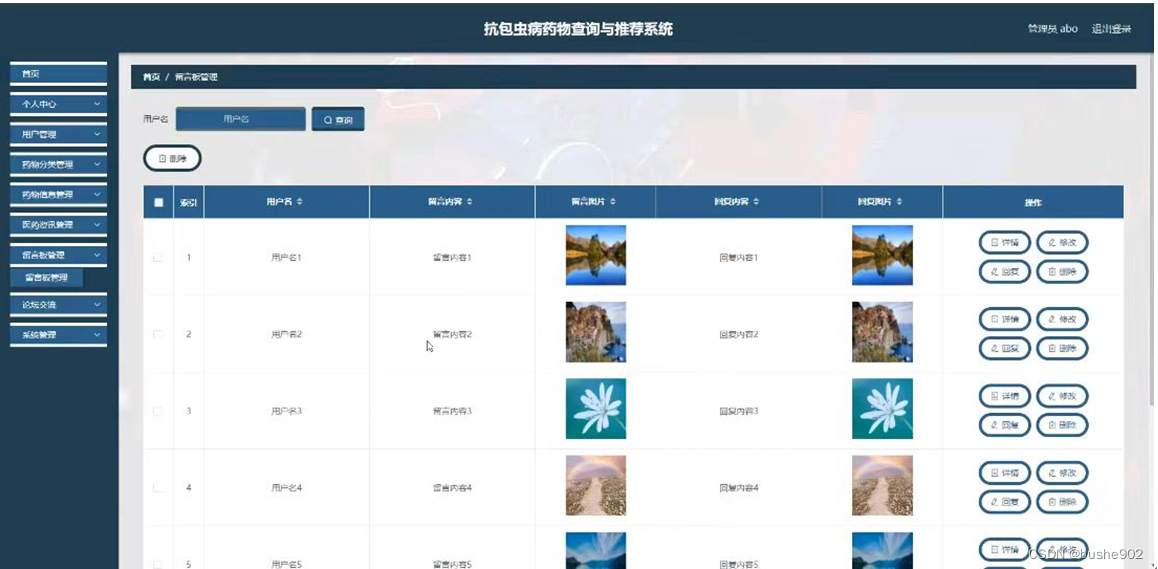1158x569 pixels.
Task: Click 首页 in the breadcrumb
Action: [x=151, y=77]
